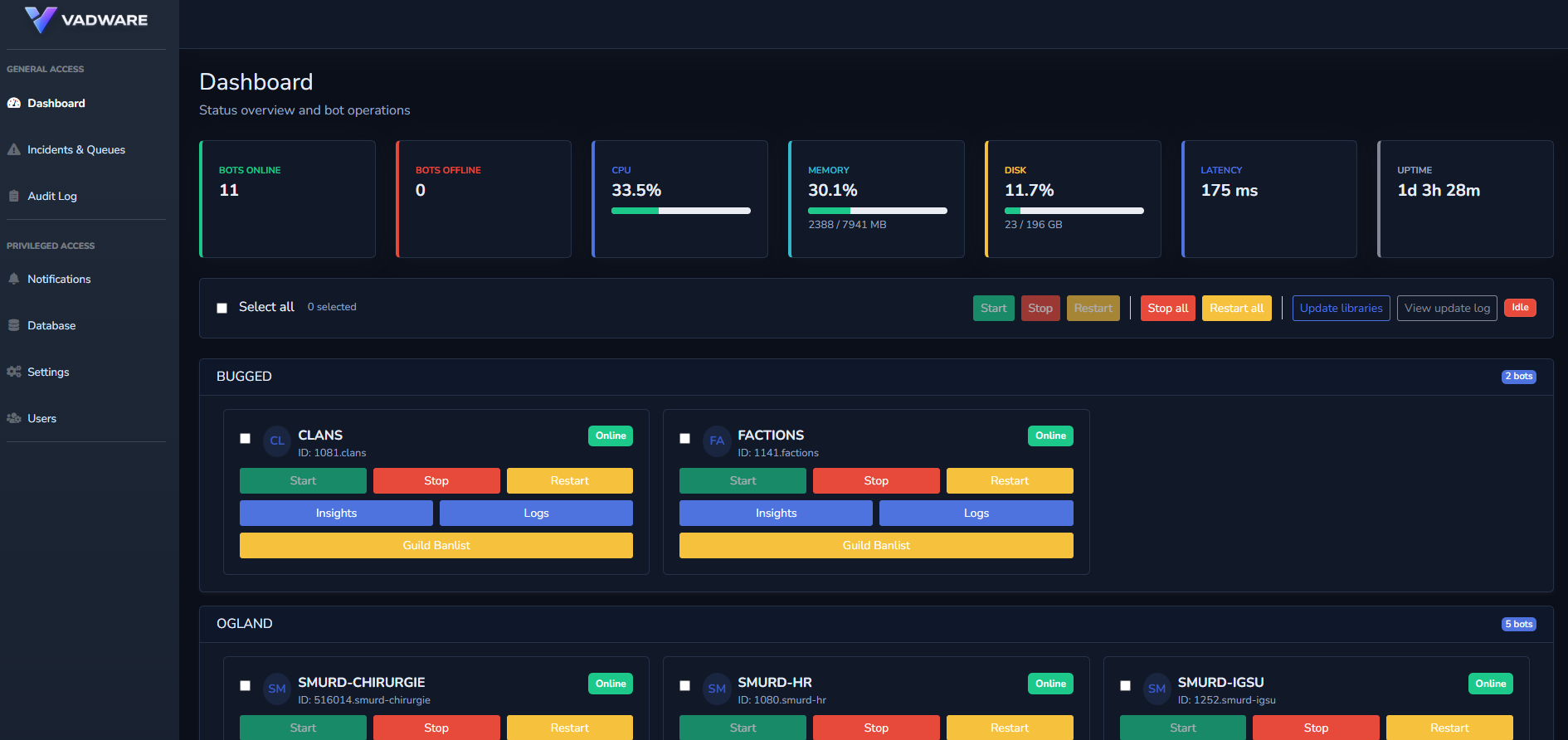Click the 'ID: 1141.factions' text

pos(778,453)
